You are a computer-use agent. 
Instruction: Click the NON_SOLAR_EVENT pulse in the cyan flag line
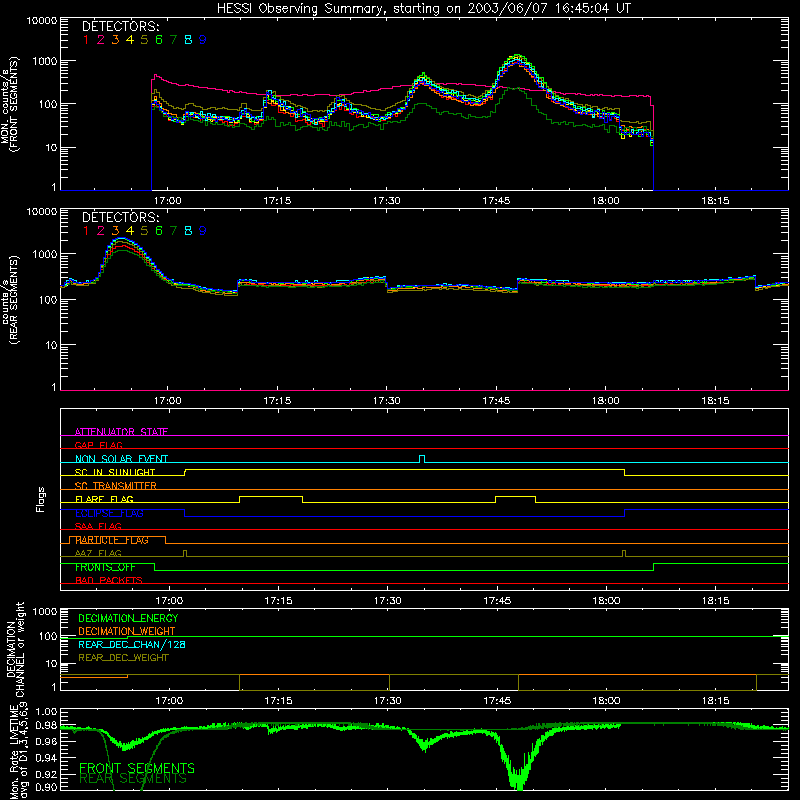pyautogui.click(x=422, y=458)
